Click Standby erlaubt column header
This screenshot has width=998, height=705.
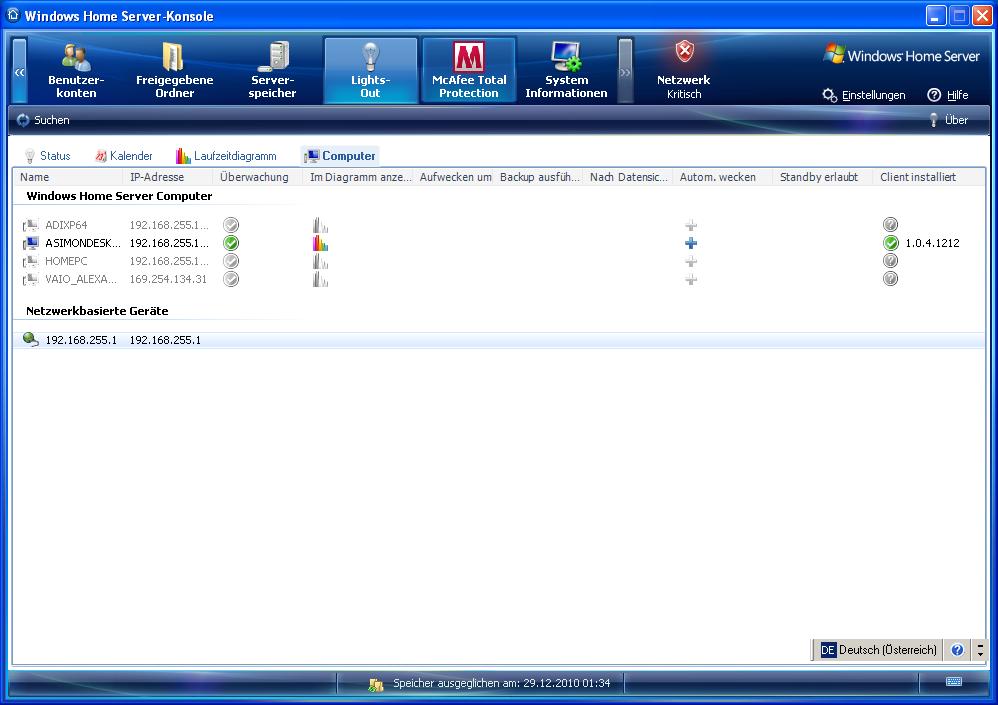(822, 177)
